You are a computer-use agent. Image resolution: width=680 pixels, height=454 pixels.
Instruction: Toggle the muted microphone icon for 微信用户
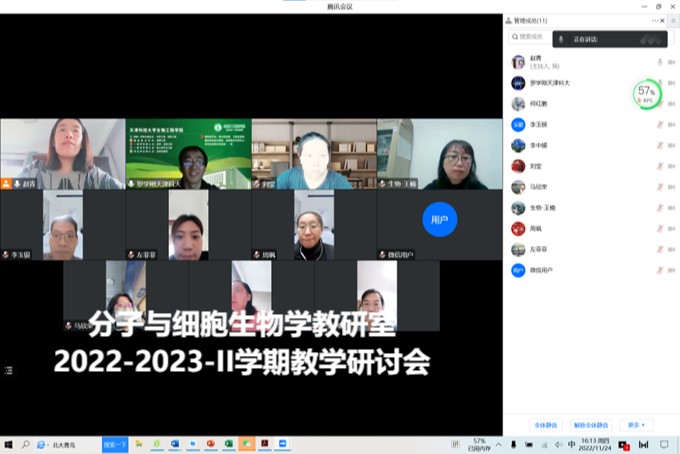[660, 271]
